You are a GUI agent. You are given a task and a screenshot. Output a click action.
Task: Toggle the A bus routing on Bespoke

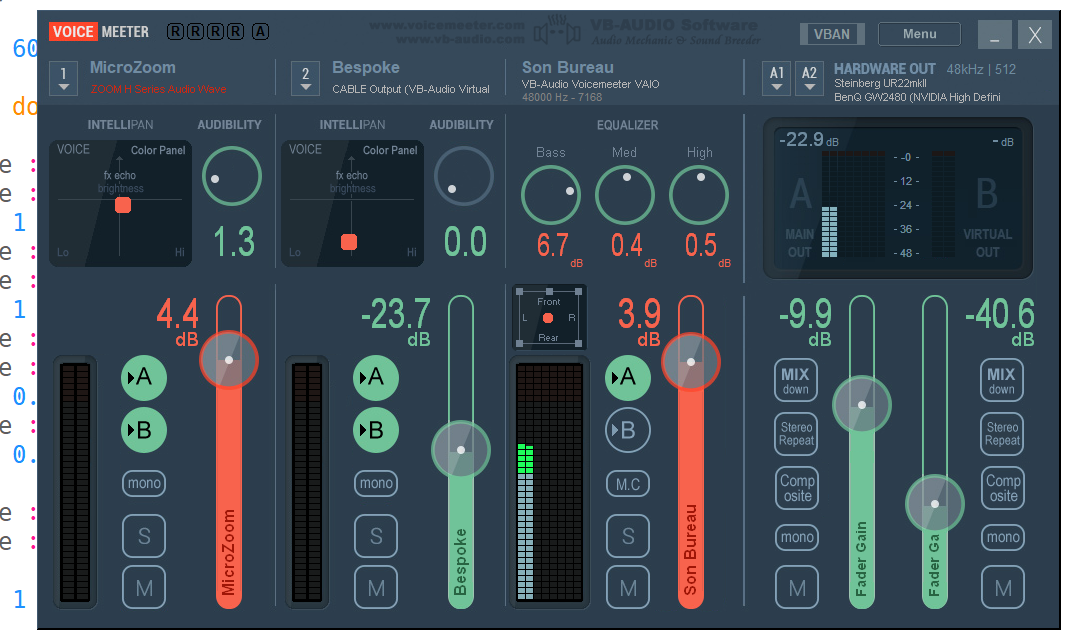pos(376,377)
